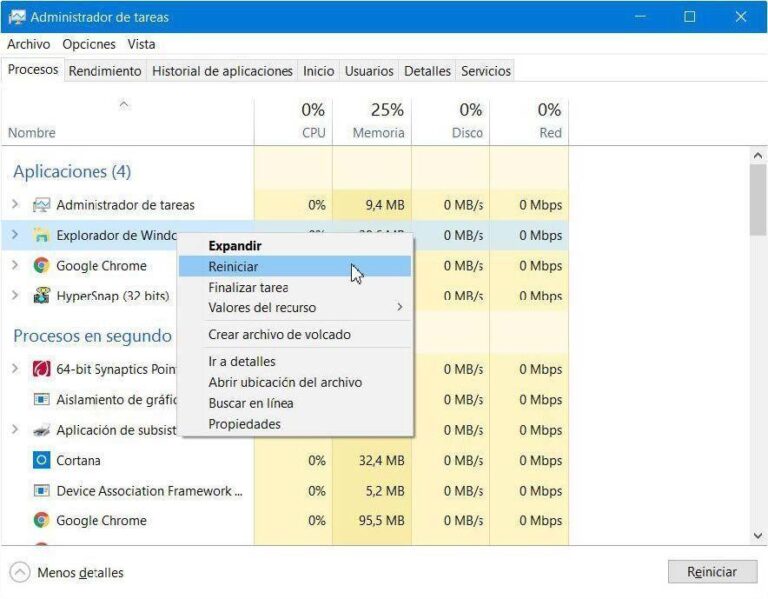
Task: Select Reiniciar from the context menu
Action: tap(233, 266)
